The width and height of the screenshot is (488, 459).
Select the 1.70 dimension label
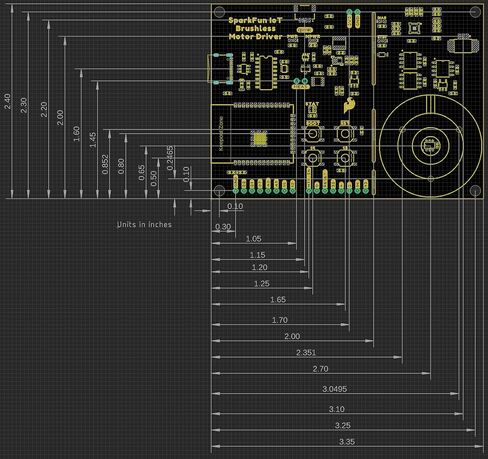(280, 320)
